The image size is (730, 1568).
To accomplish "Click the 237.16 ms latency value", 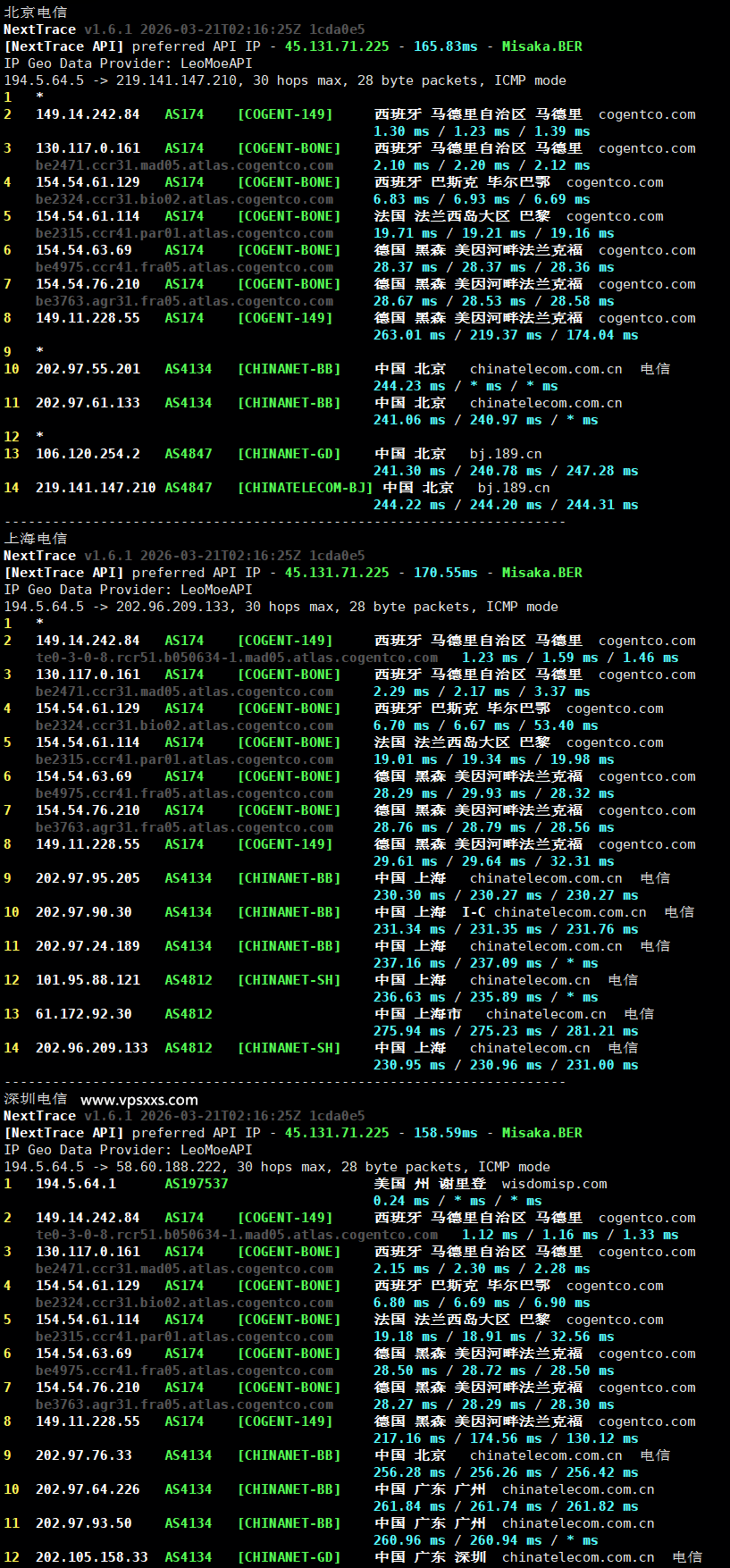I will coord(409,963).
